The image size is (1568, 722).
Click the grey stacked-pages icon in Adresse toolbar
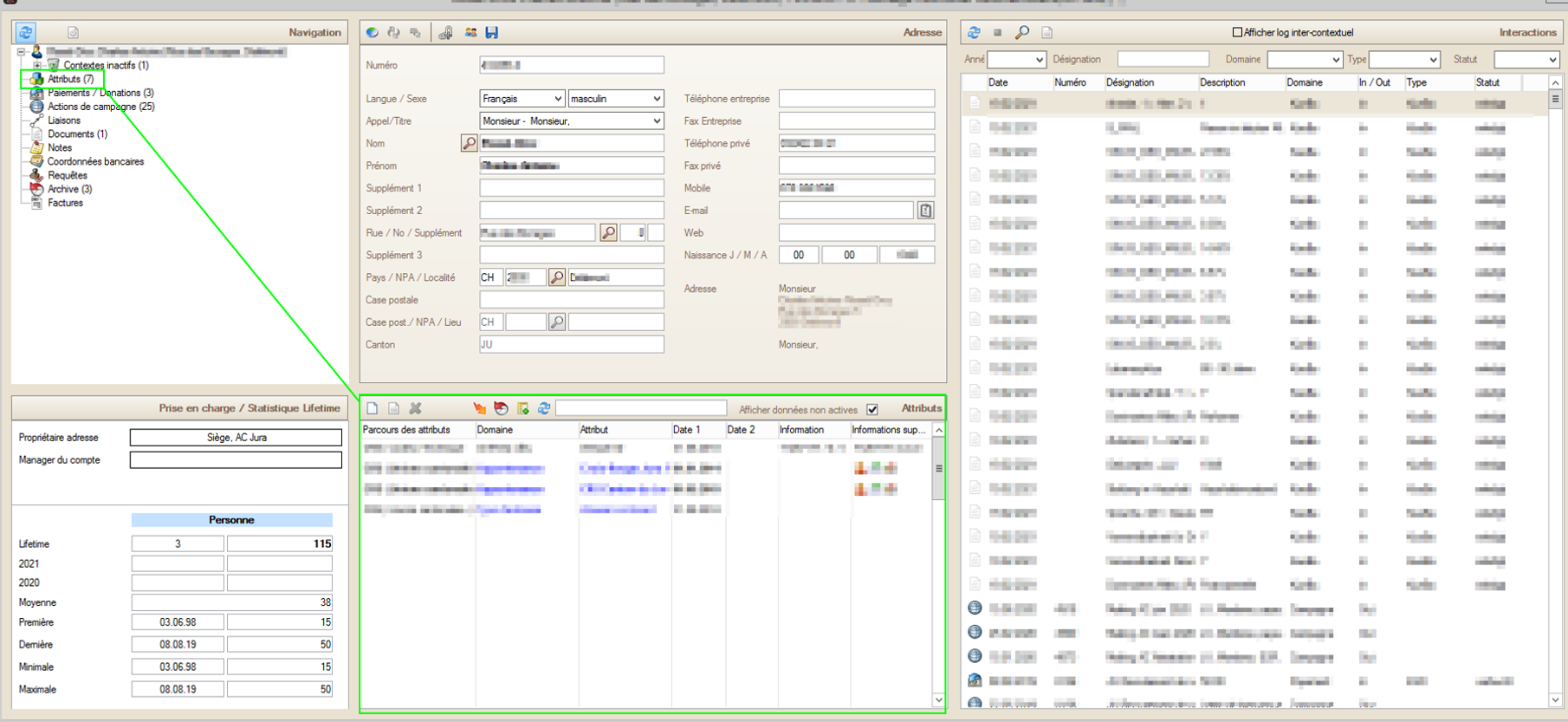(416, 32)
